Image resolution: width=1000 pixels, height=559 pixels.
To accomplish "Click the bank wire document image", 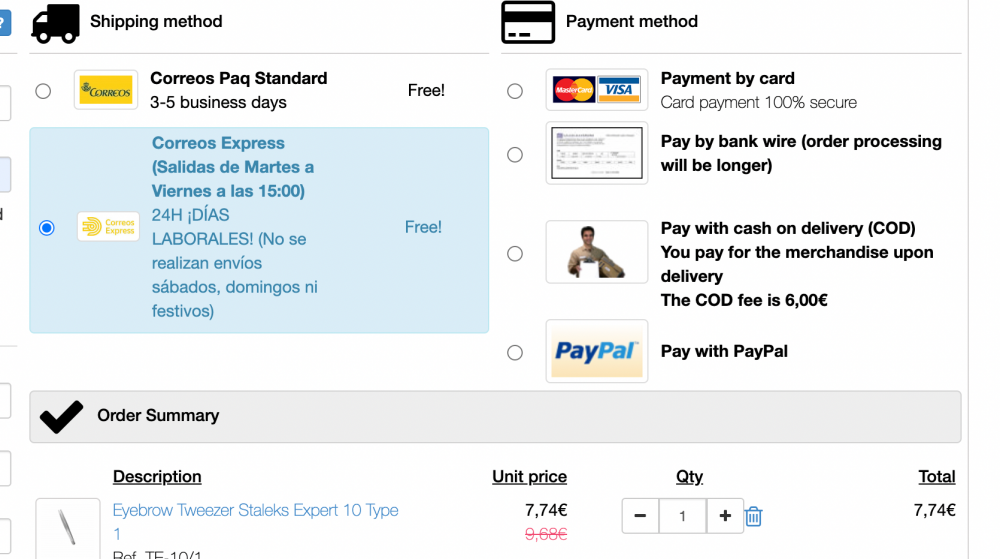I will pyautogui.click(x=596, y=153).
